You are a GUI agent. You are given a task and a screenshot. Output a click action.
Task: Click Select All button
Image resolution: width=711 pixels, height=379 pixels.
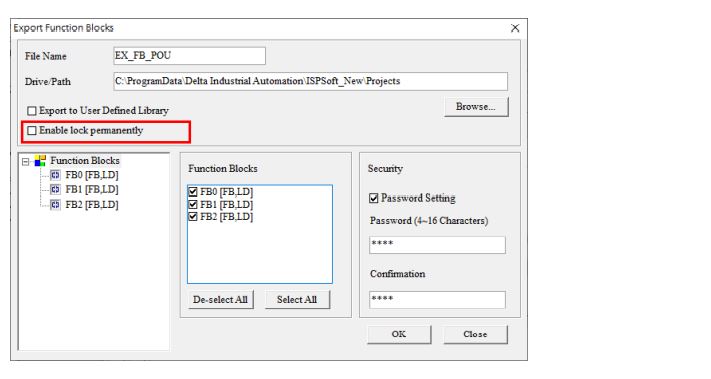point(297,300)
